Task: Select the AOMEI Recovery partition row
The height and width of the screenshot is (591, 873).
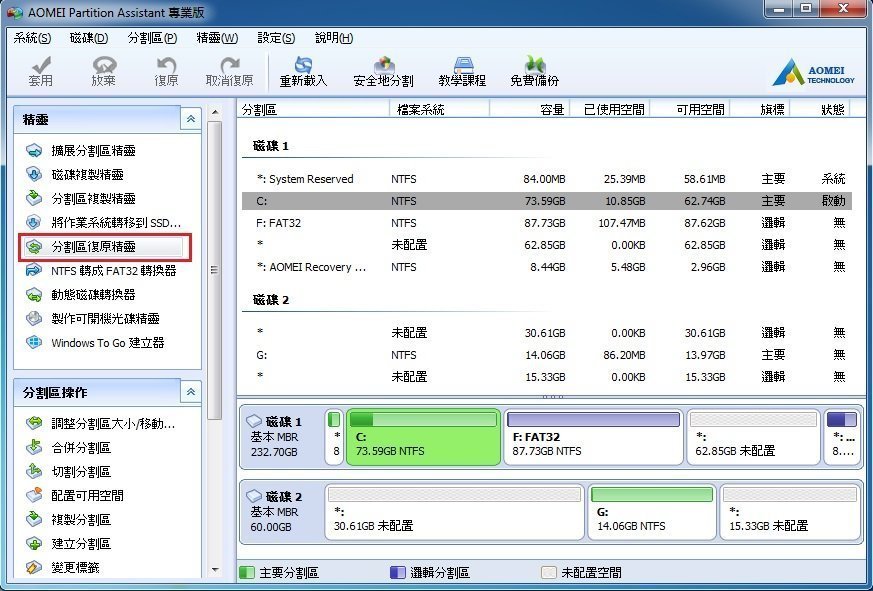Action: [x=547, y=267]
